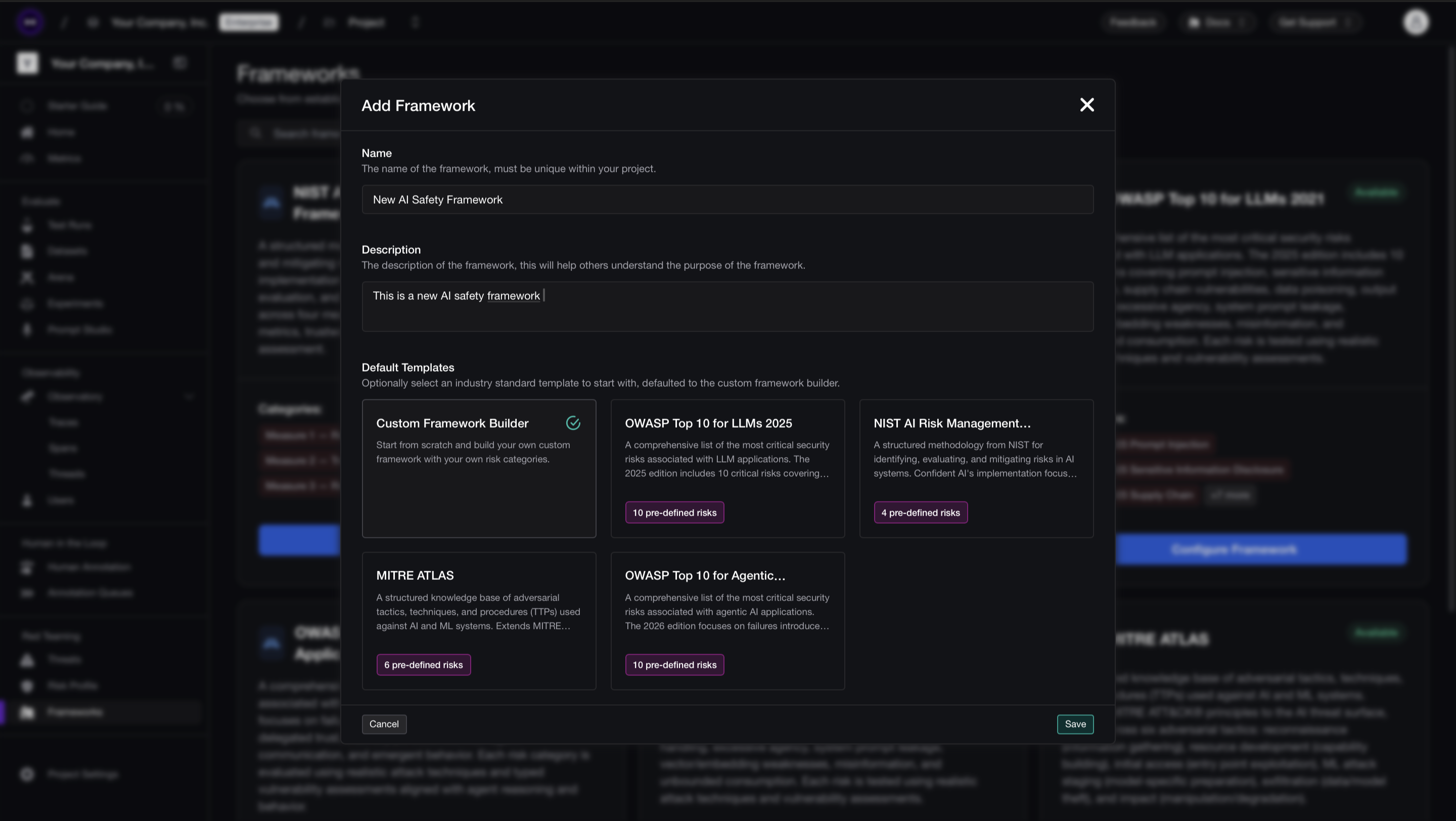Select the OWASP Top 10 for LLMs 2025 template
Viewport: 1456px width, 821px height.
click(x=727, y=469)
